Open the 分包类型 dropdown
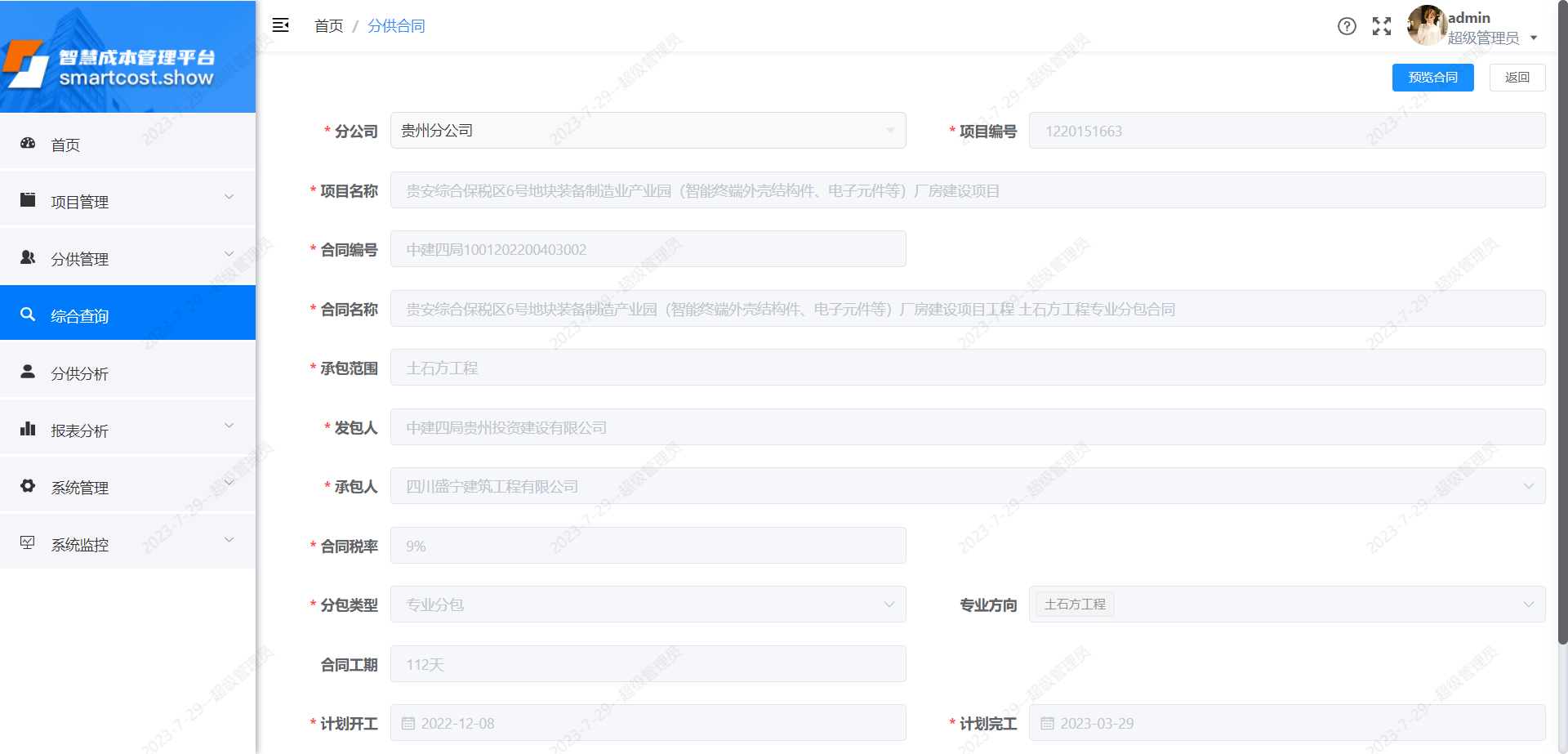1568x754 pixels. (648, 605)
